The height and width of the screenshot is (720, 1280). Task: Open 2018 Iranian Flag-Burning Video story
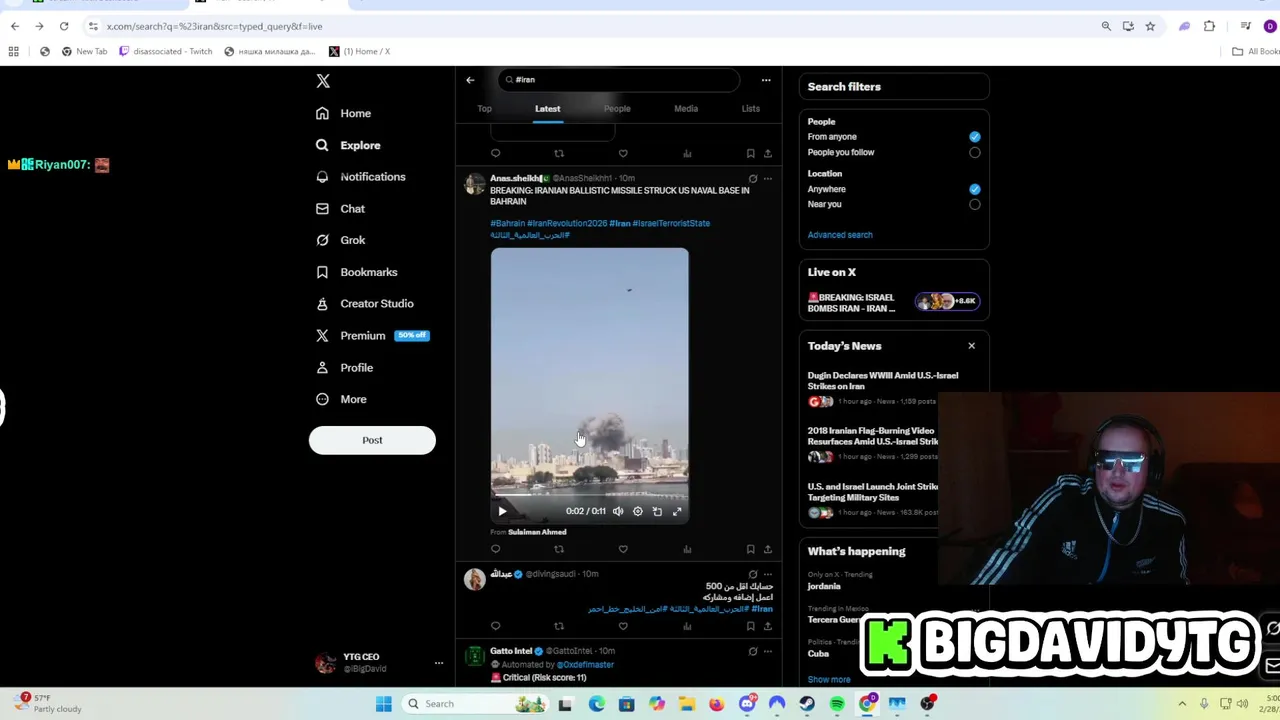pyautogui.click(x=872, y=436)
